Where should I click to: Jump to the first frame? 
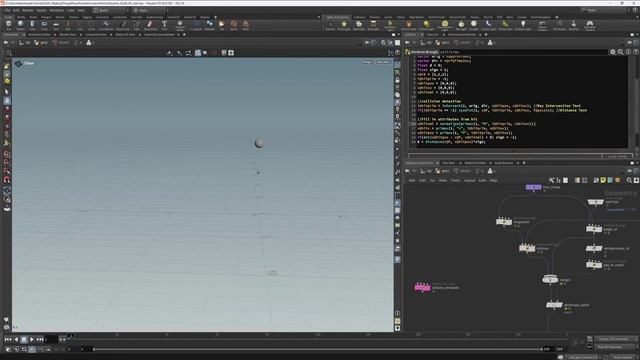pos(8,340)
